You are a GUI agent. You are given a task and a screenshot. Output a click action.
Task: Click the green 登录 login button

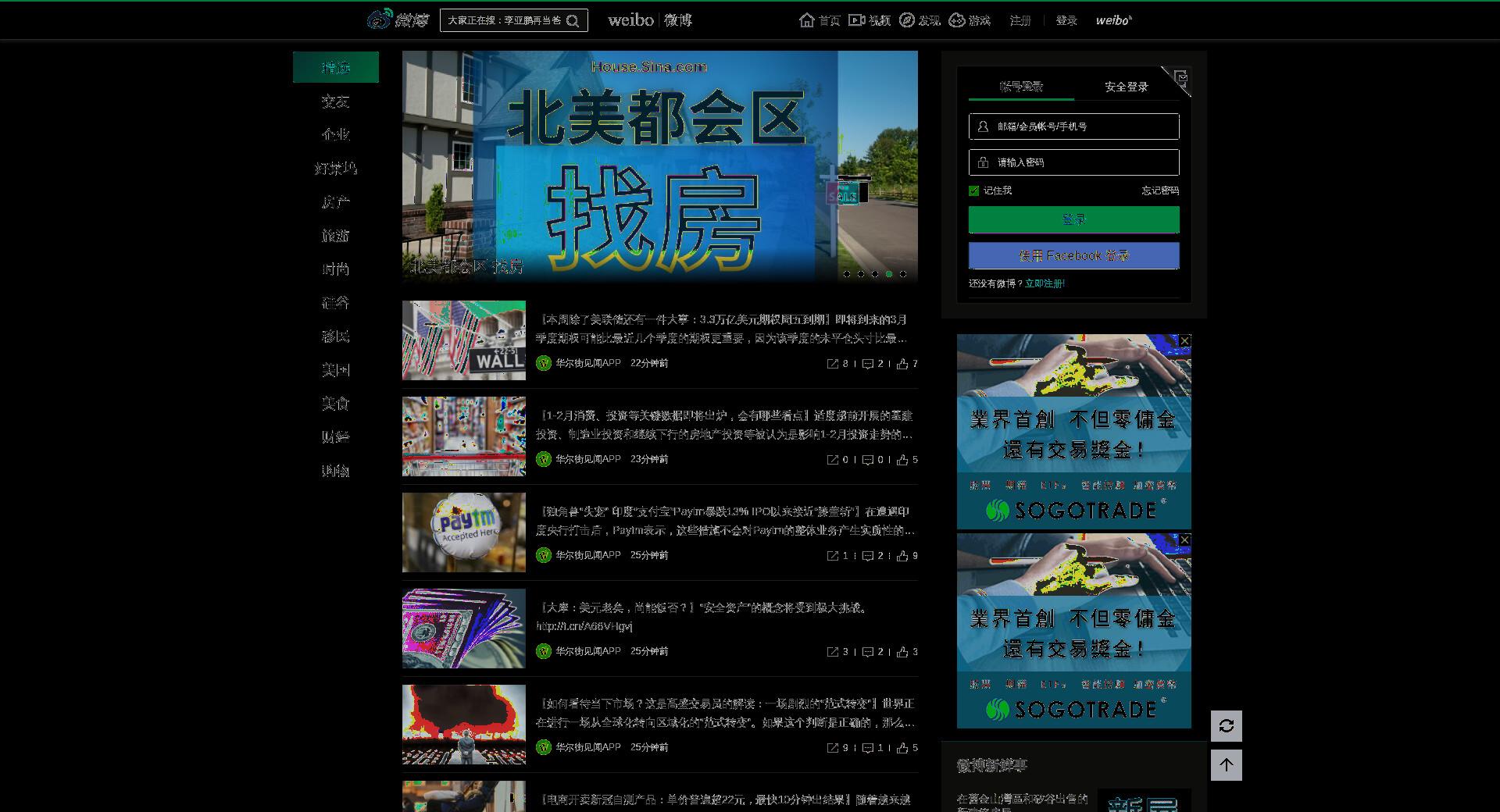coord(1074,220)
